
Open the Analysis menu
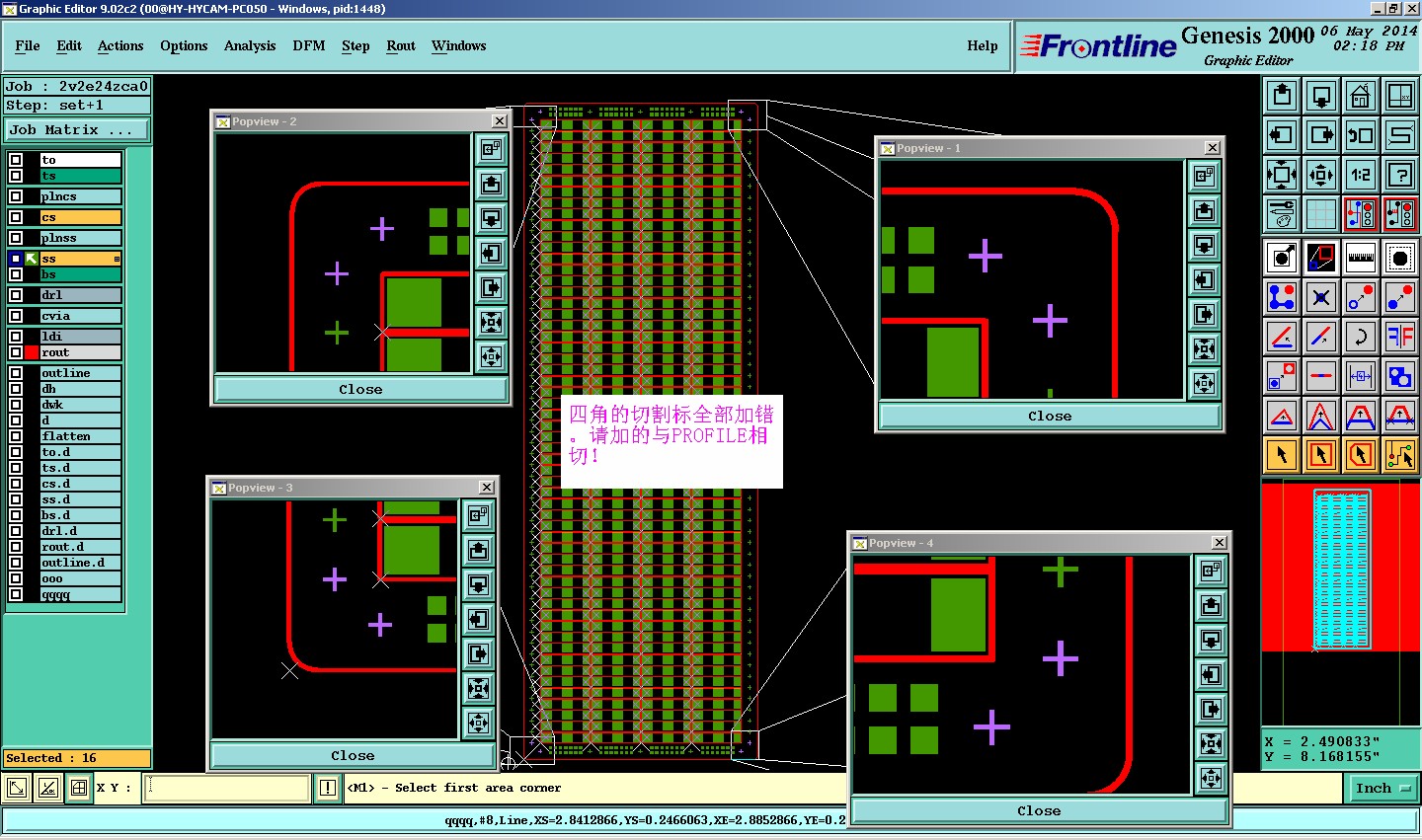pos(250,45)
